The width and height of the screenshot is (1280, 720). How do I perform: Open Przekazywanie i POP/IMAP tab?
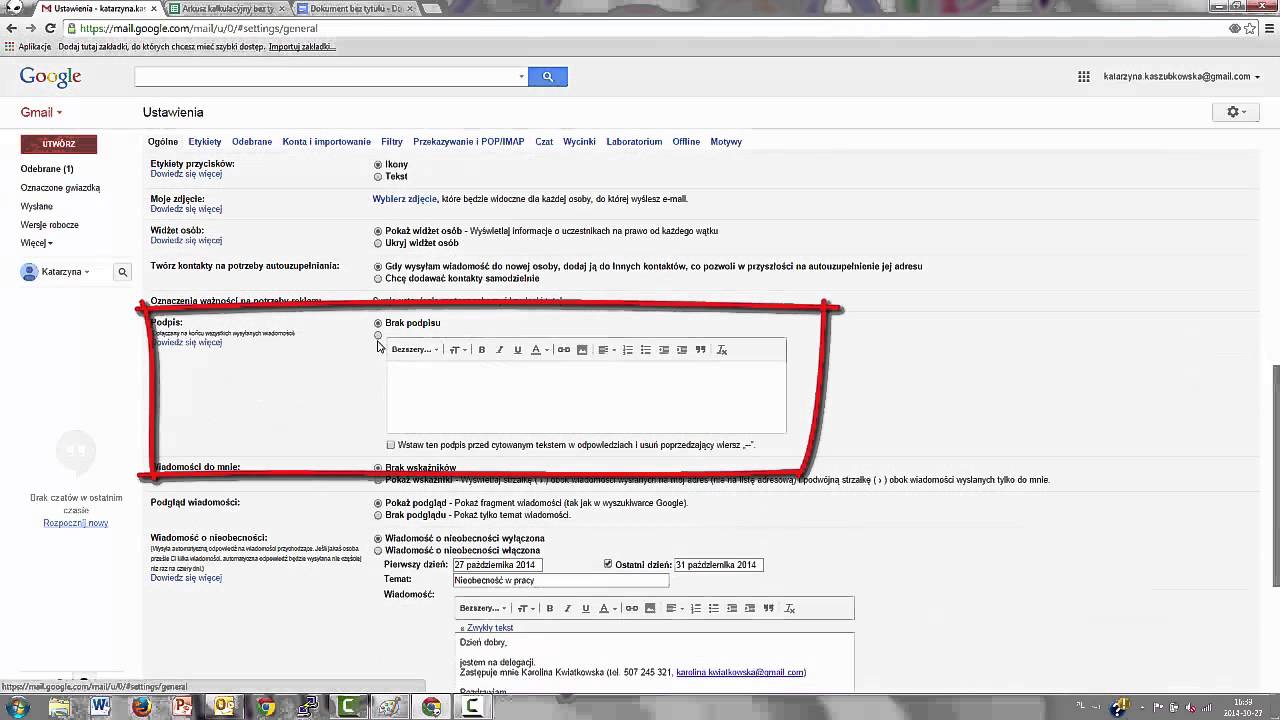click(469, 142)
